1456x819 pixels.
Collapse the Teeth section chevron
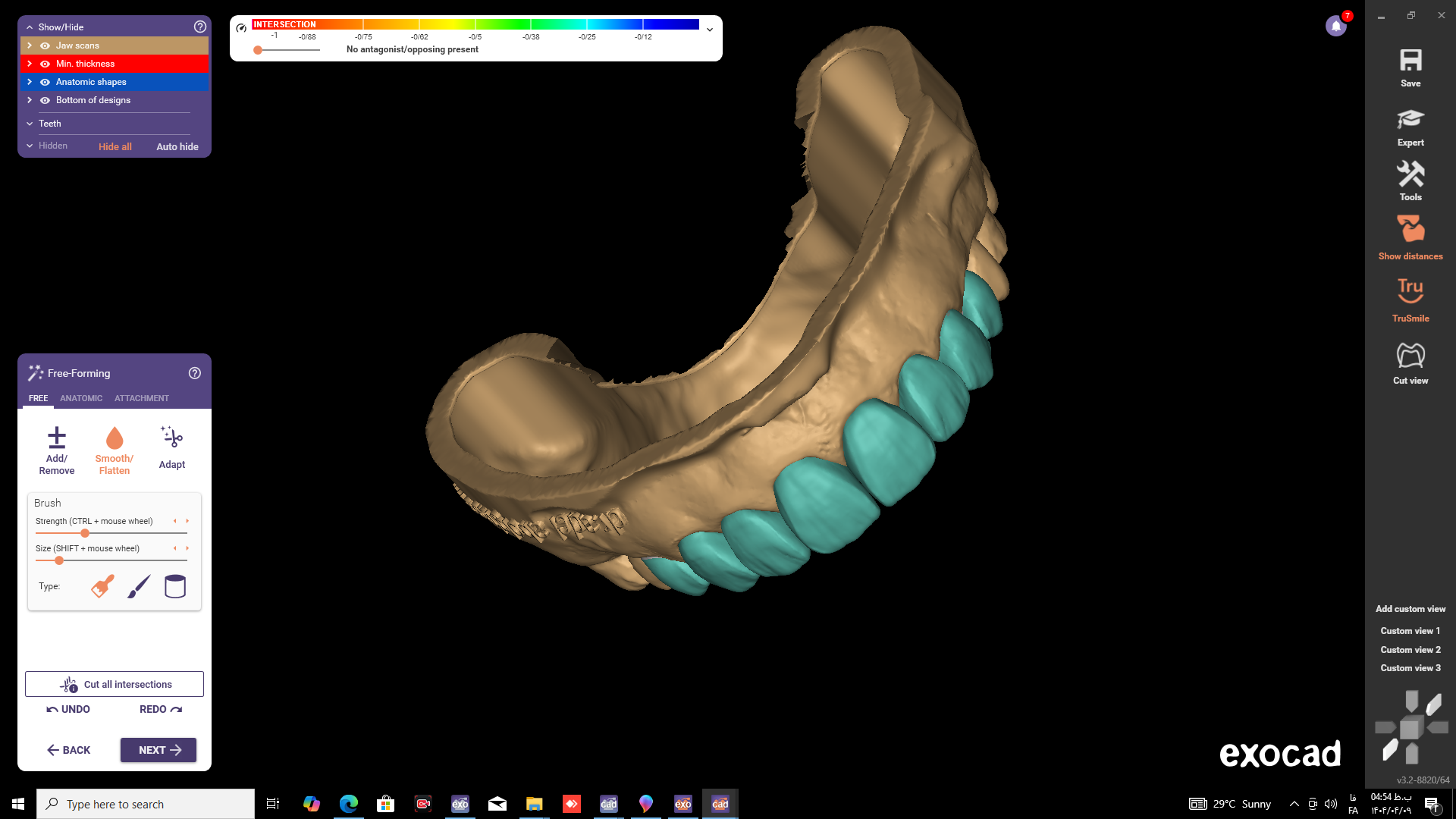[30, 124]
